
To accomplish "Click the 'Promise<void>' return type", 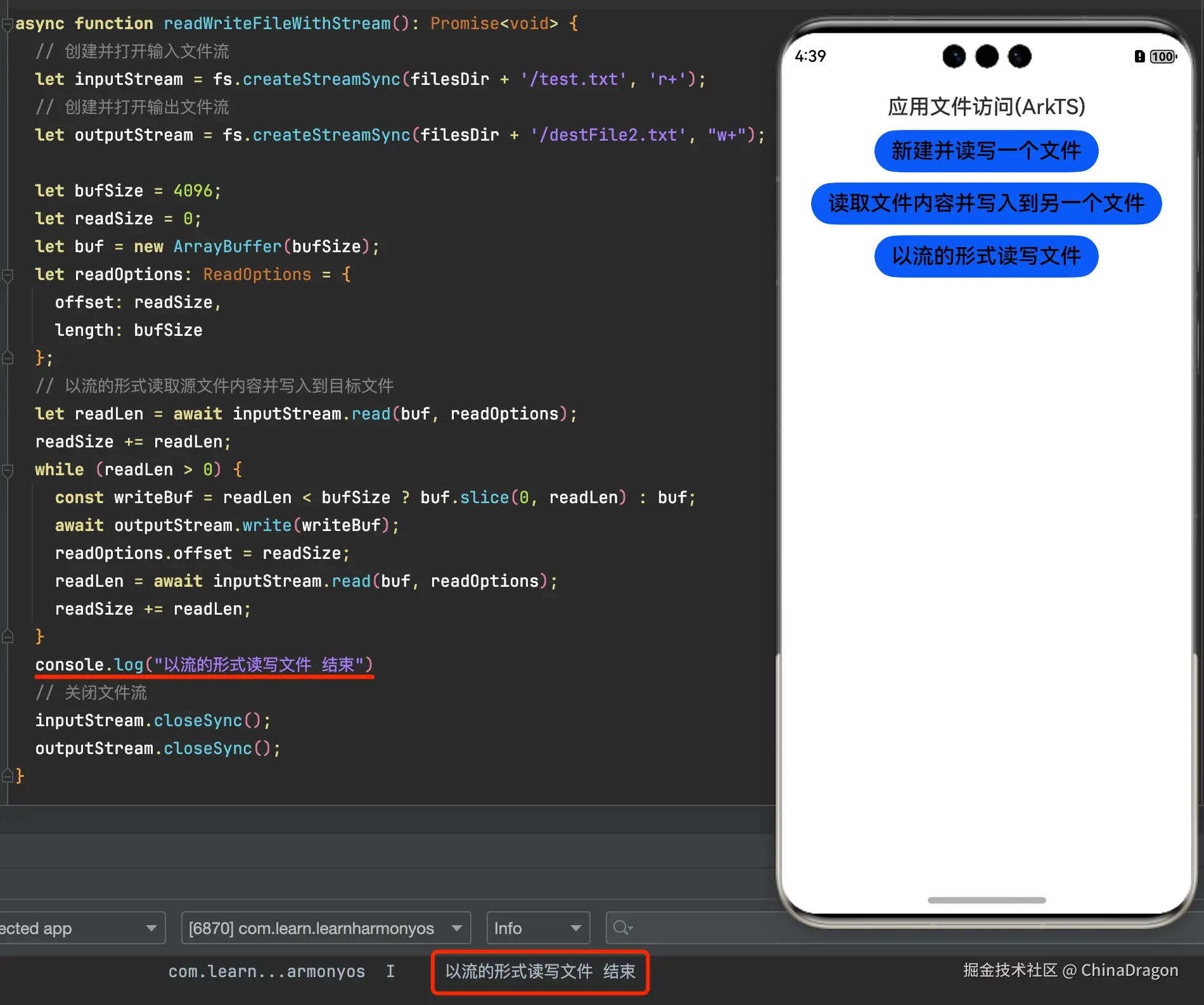I will (x=494, y=23).
